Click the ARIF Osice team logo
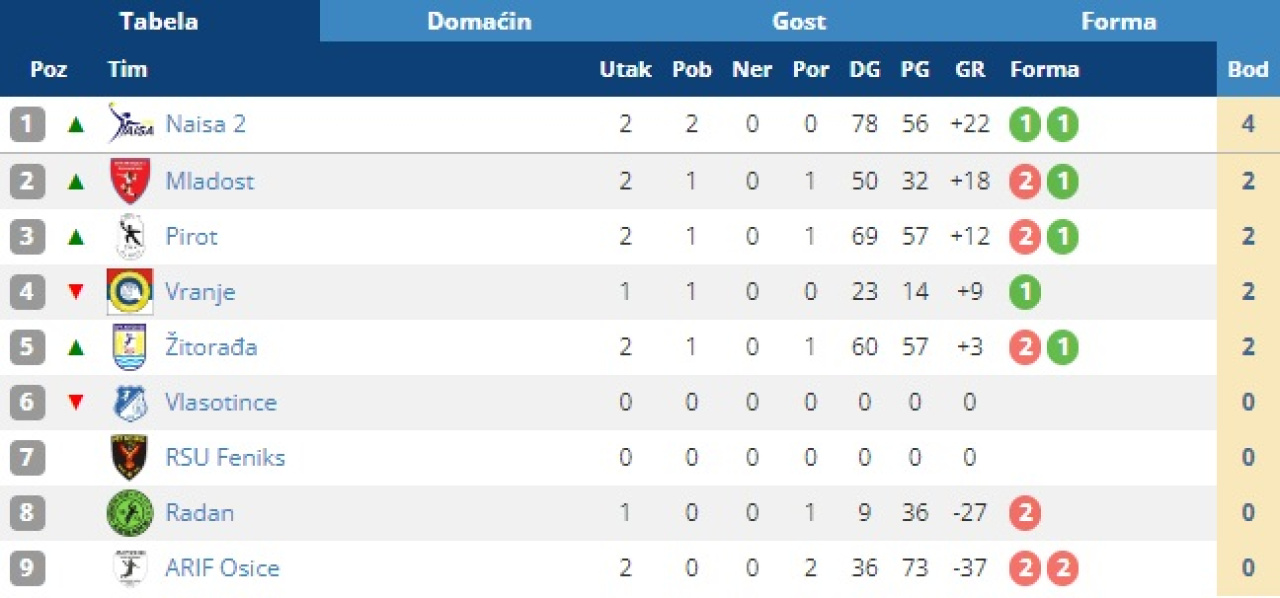Viewport: 1280px width, 598px height. 130,568
